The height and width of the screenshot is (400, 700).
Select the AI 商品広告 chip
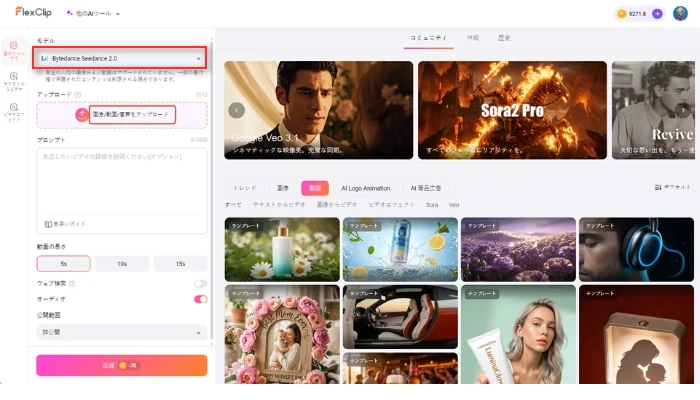[x=425, y=188]
